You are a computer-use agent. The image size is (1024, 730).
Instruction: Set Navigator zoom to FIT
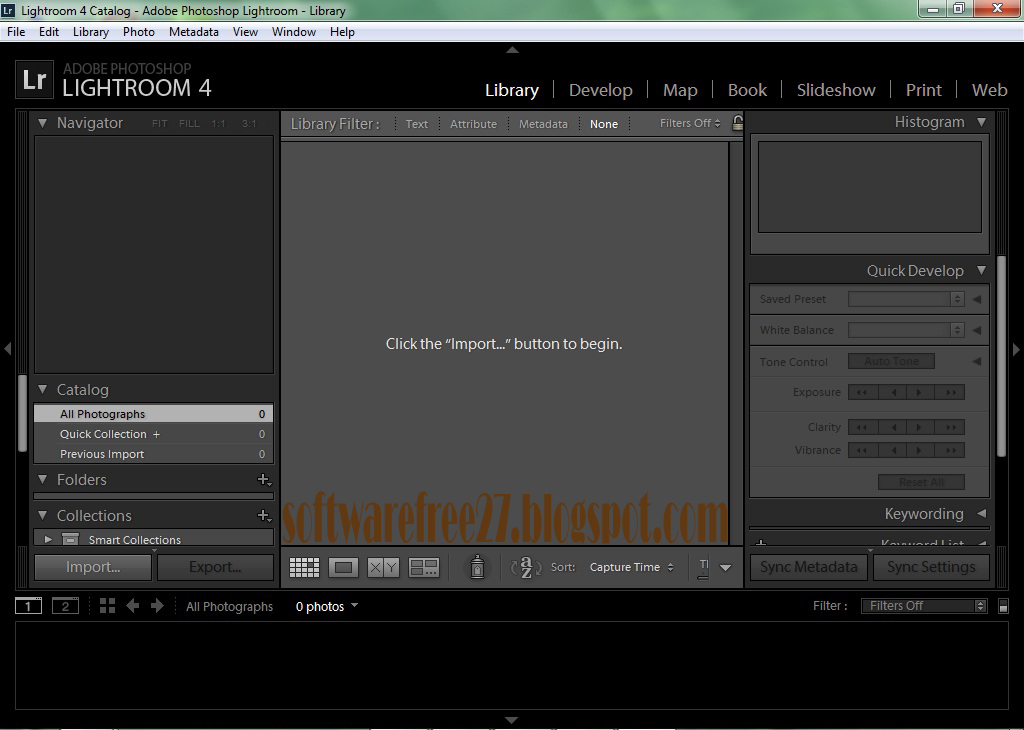click(160, 123)
